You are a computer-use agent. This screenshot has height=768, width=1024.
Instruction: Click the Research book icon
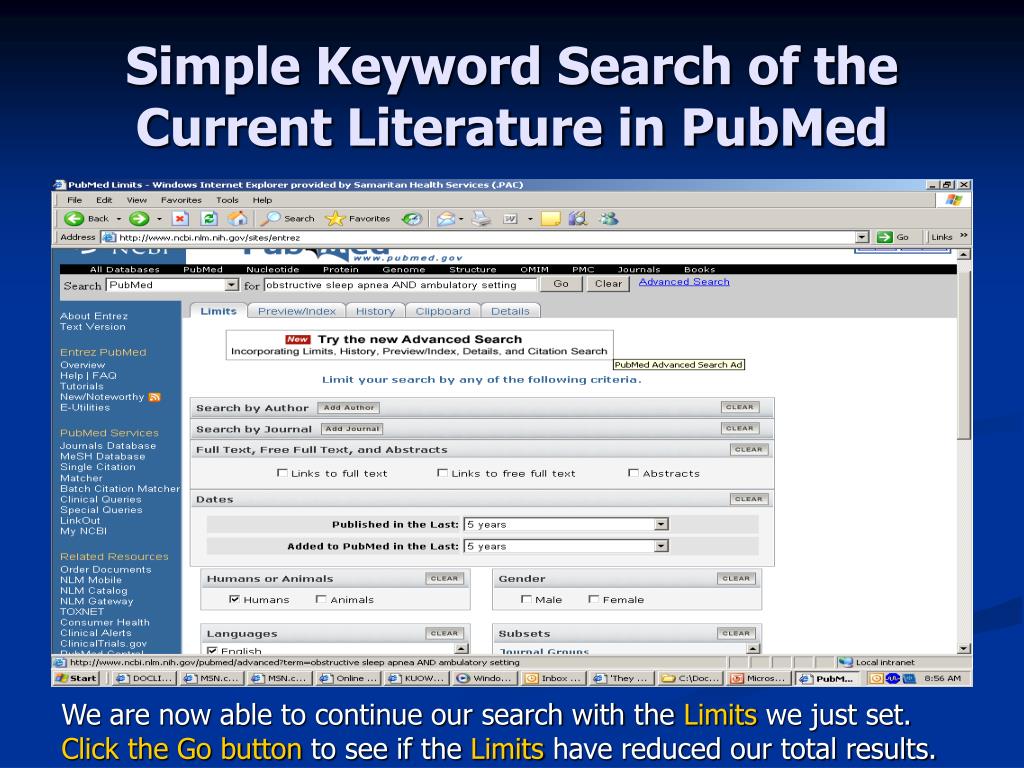pyautogui.click(x=578, y=219)
